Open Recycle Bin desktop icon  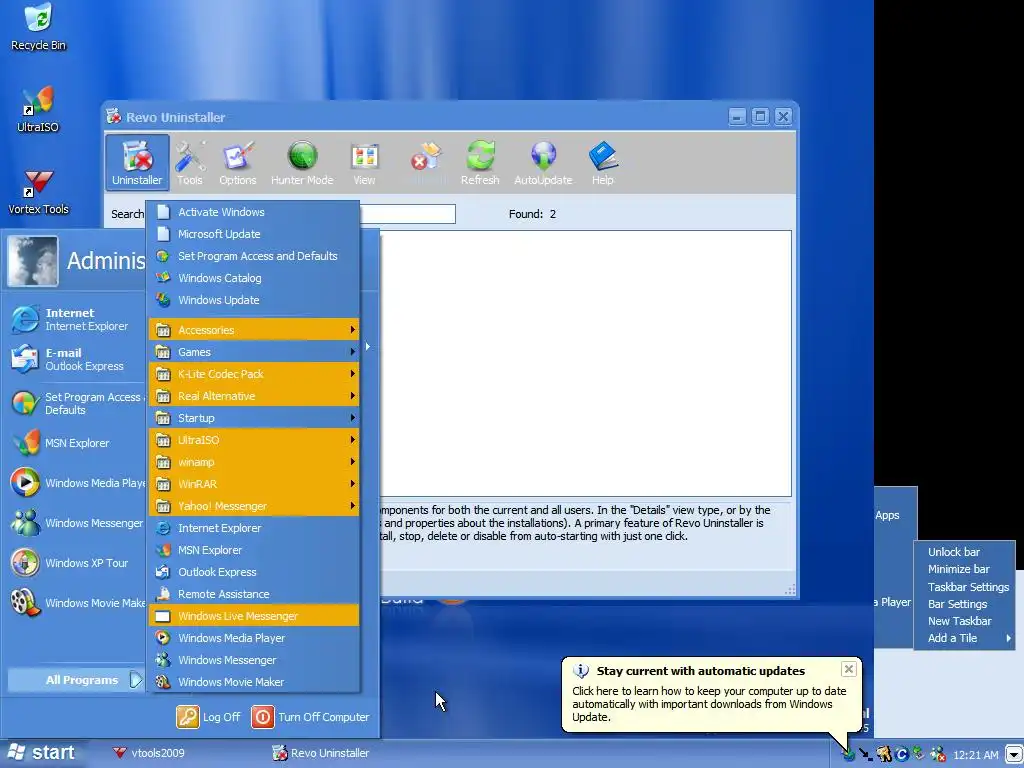[x=39, y=27]
